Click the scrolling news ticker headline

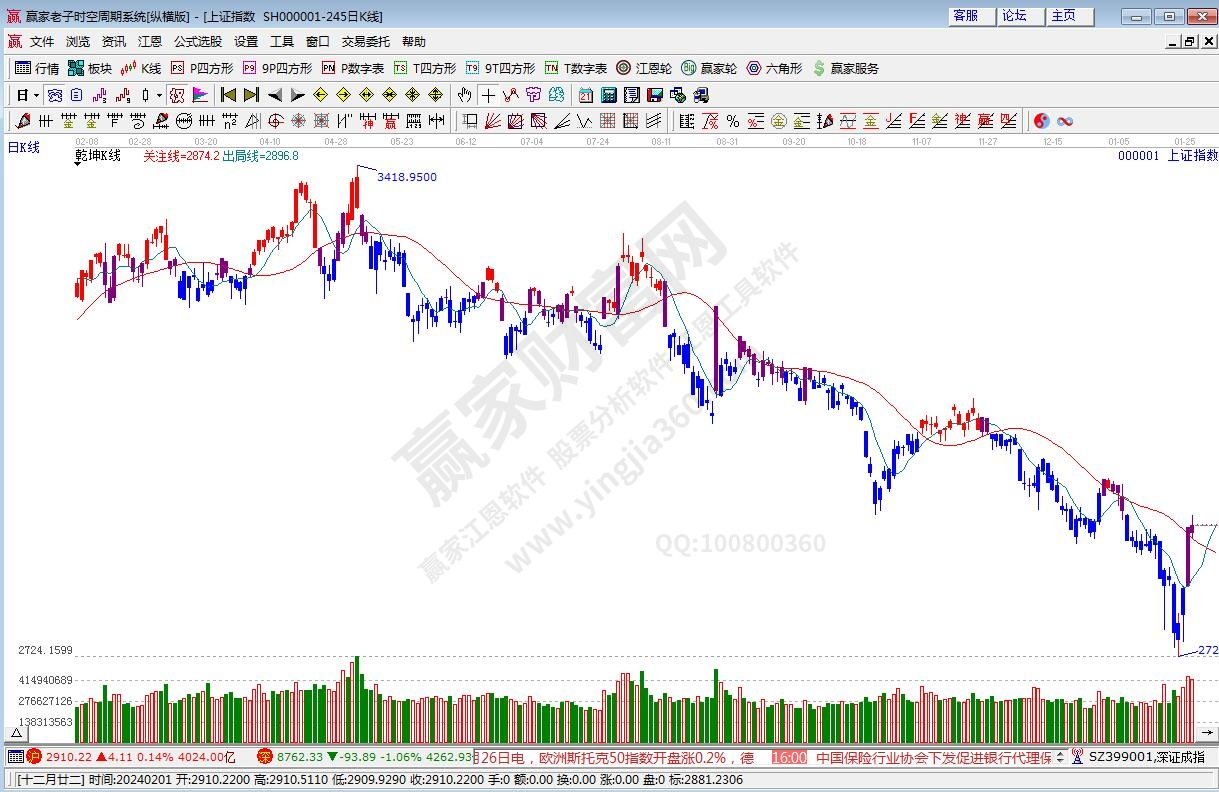pyautogui.click(x=620, y=757)
